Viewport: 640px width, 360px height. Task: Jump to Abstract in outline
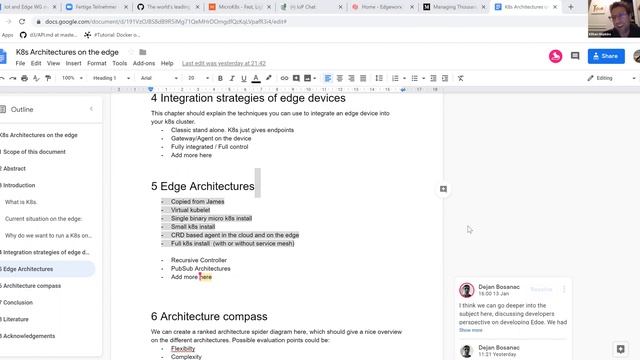[x=14, y=168]
